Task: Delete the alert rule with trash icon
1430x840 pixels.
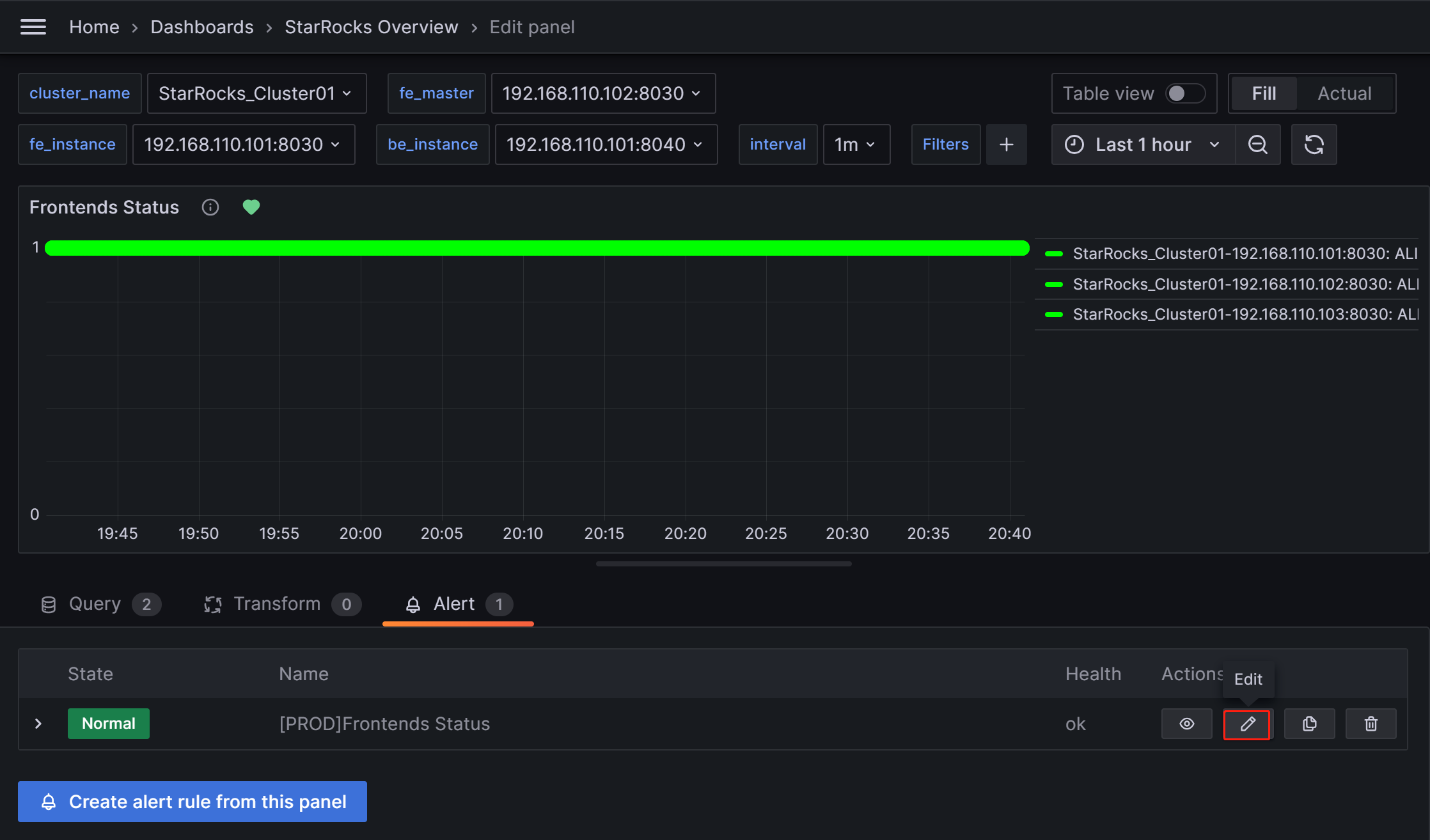Action: (x=1371, y=724)
